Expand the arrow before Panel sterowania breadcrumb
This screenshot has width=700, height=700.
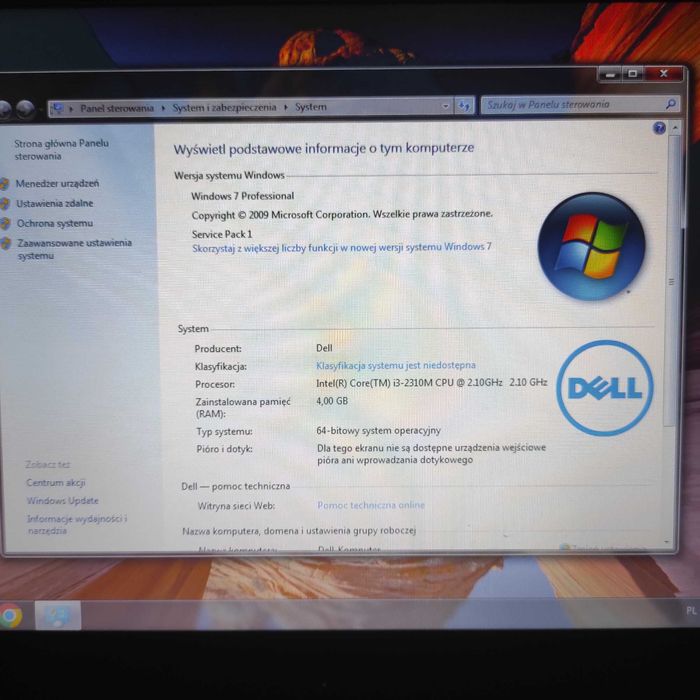coord(71,108)
